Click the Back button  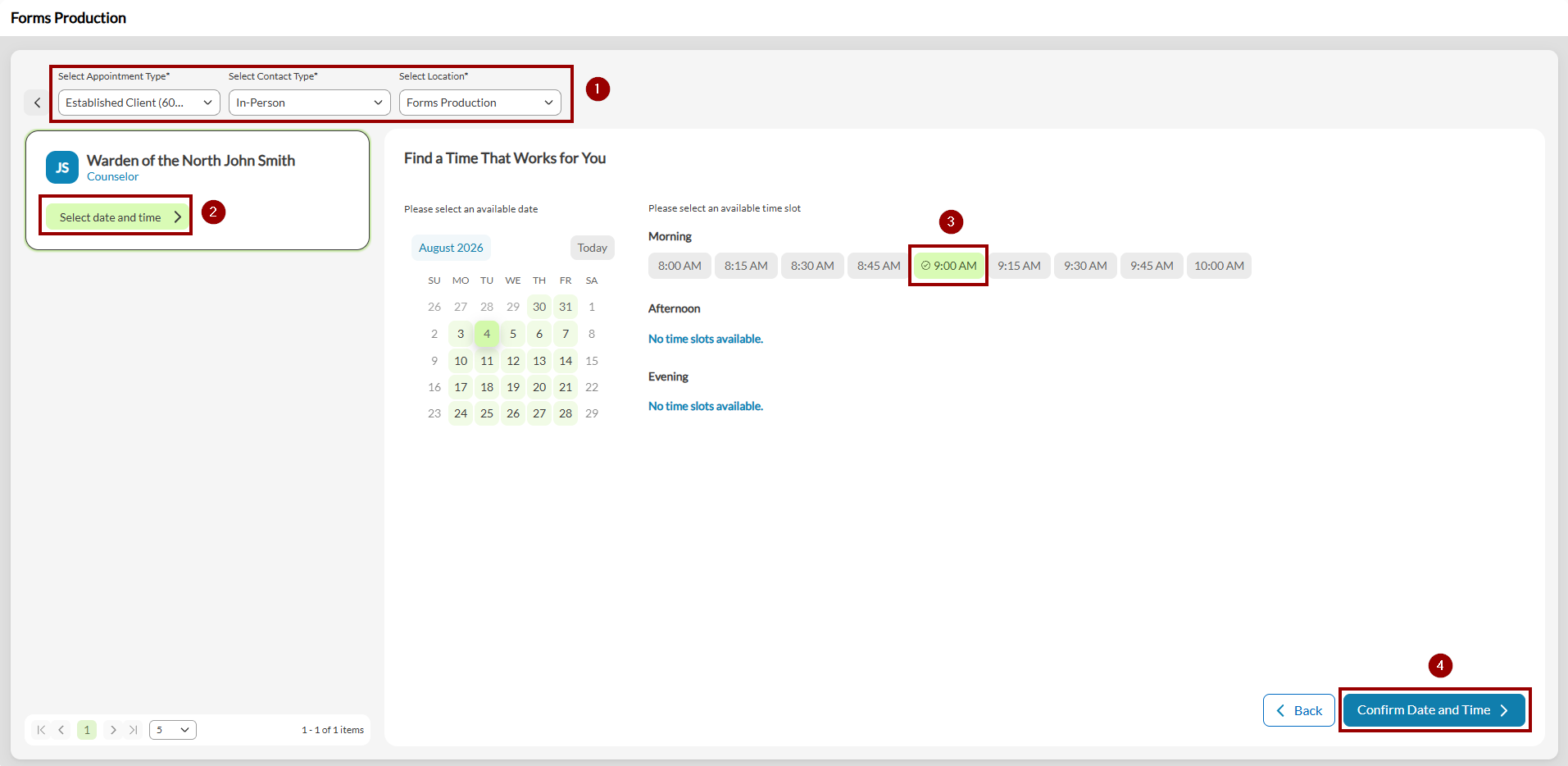(1299, 710)
